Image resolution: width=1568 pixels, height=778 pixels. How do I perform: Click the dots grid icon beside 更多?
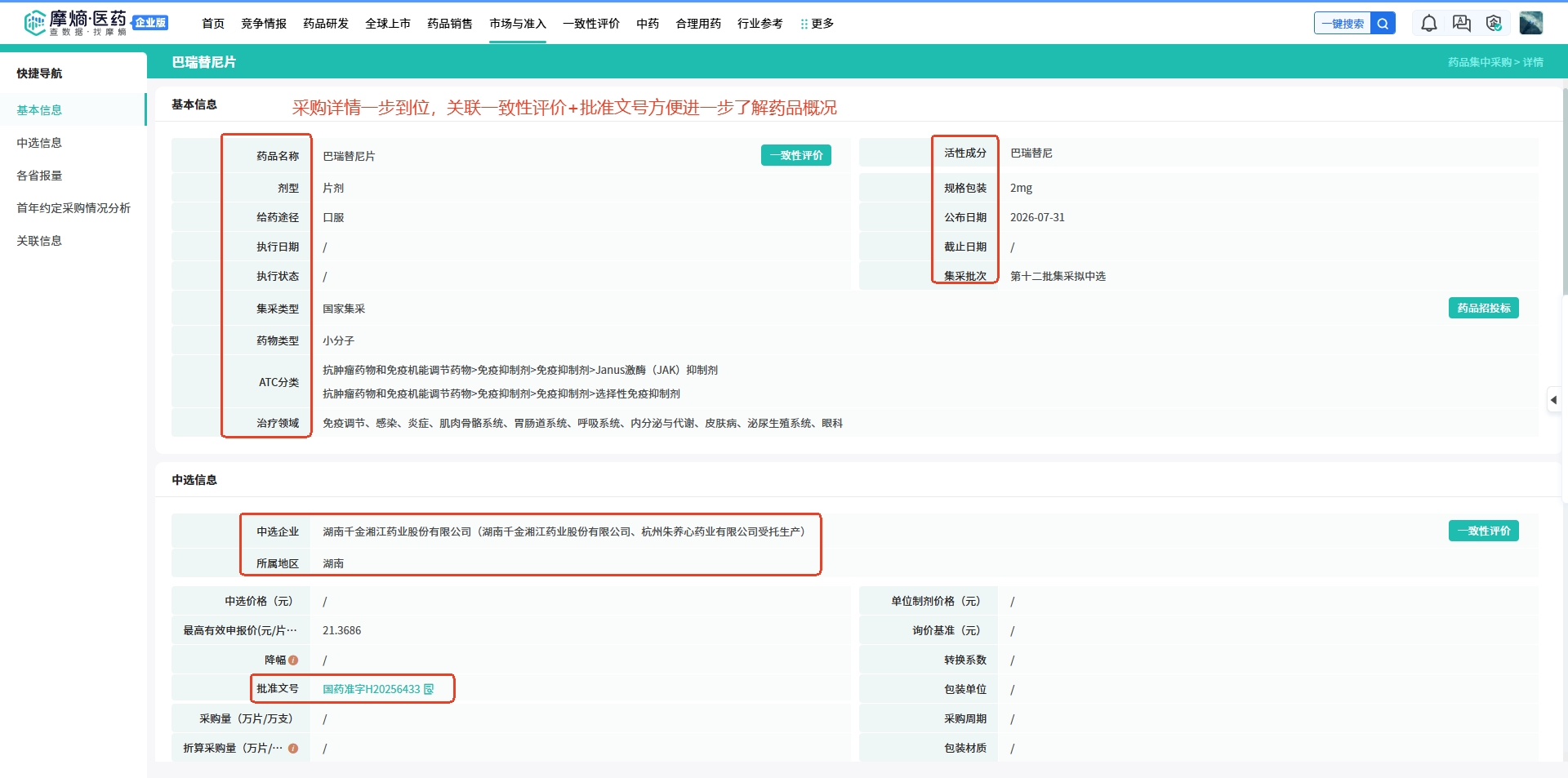coord(804,24)
